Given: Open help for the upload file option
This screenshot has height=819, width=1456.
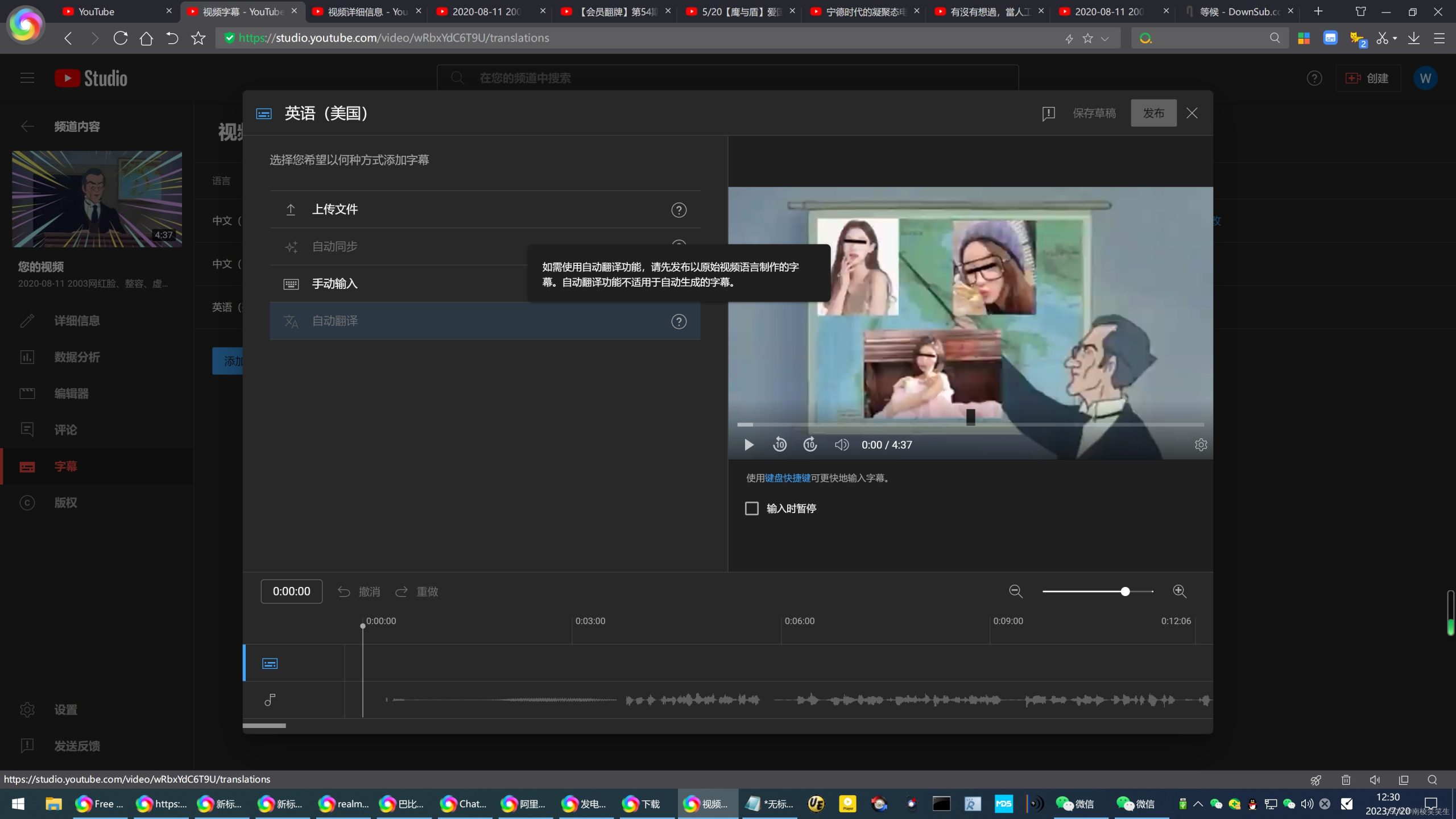Looking at the screenshot, I should 679,210.
